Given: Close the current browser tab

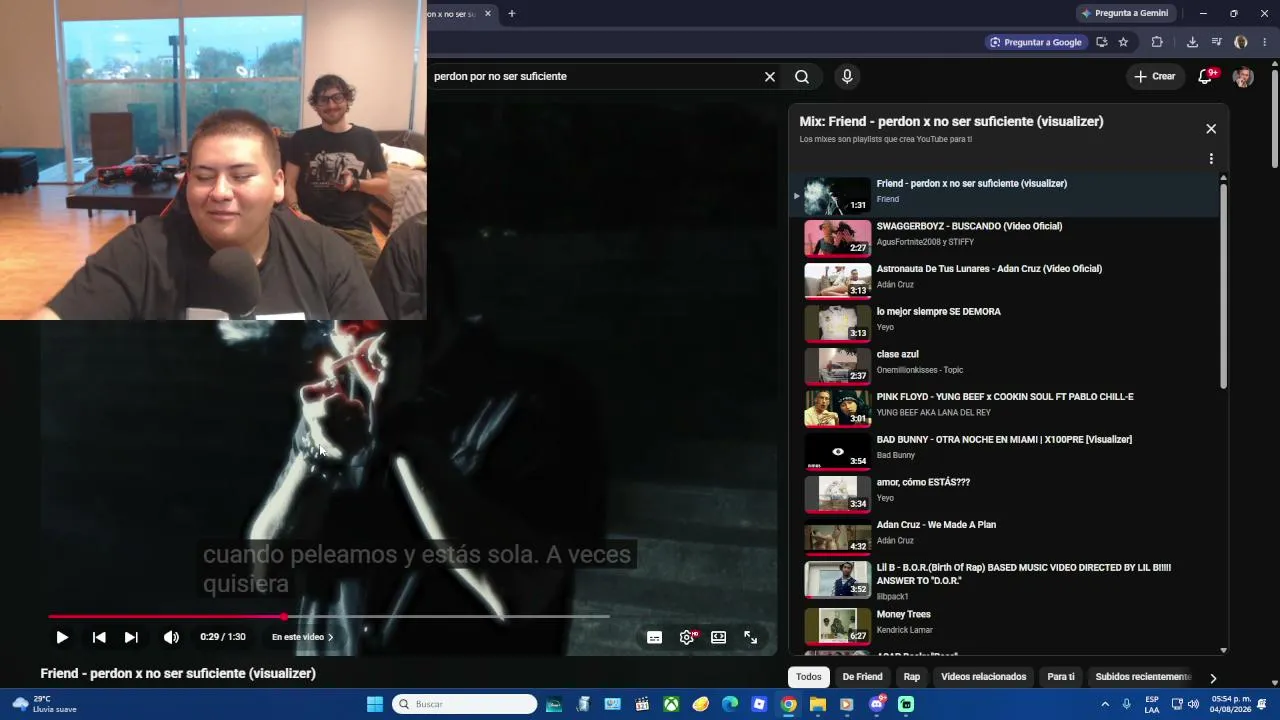Looking at the screenshot, I should [x=488, y=14].
